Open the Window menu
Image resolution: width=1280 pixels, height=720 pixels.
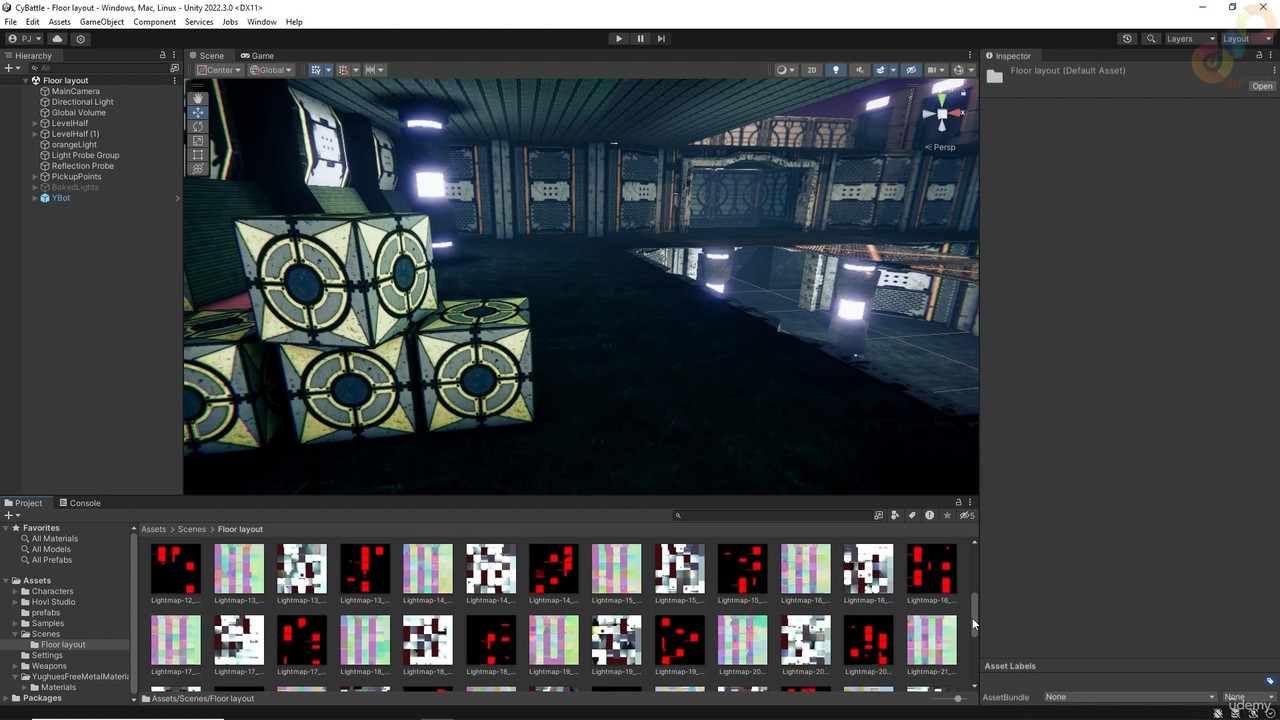pos(262,22)
